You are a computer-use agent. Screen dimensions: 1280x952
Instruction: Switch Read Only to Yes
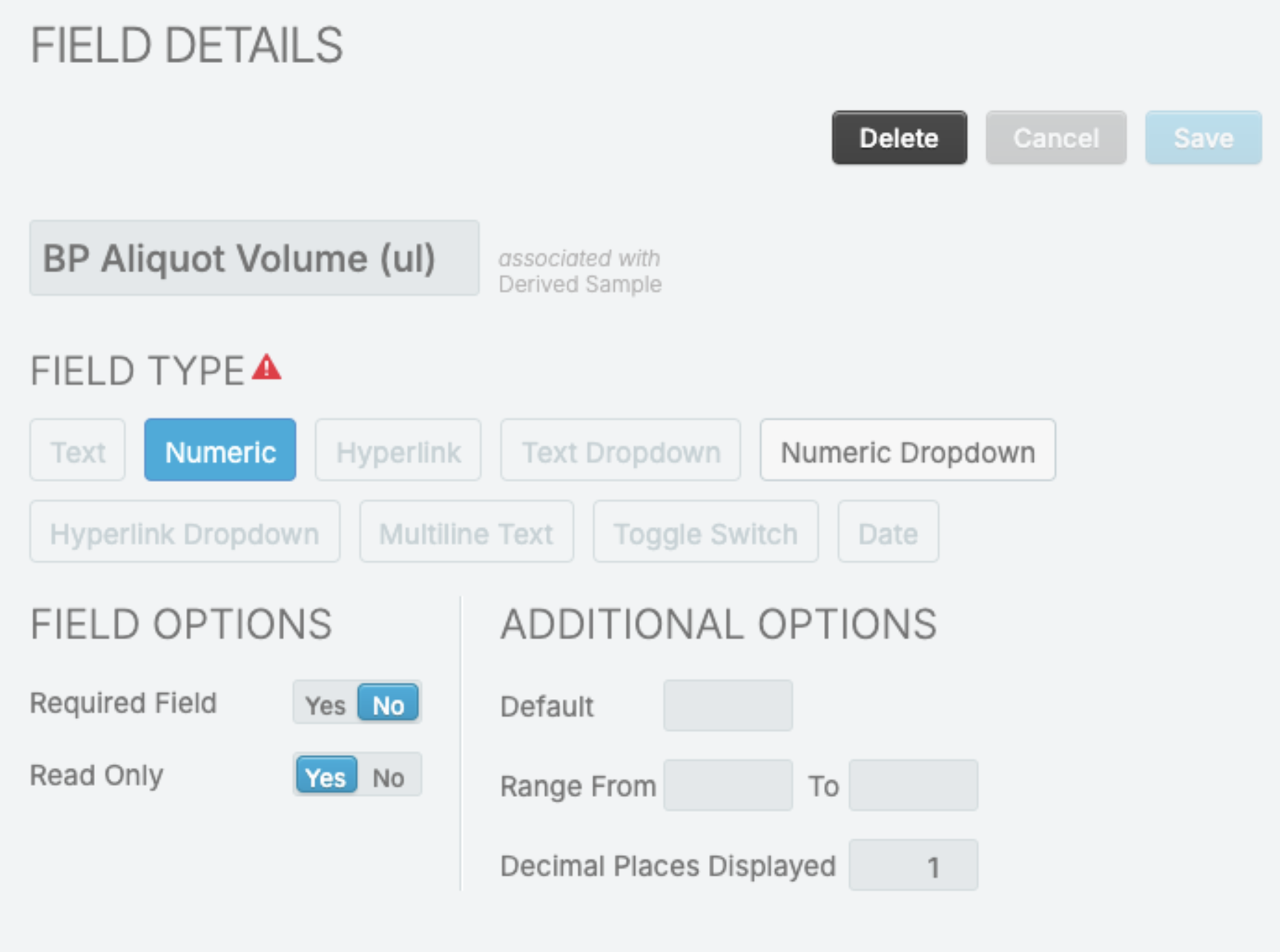326,776
